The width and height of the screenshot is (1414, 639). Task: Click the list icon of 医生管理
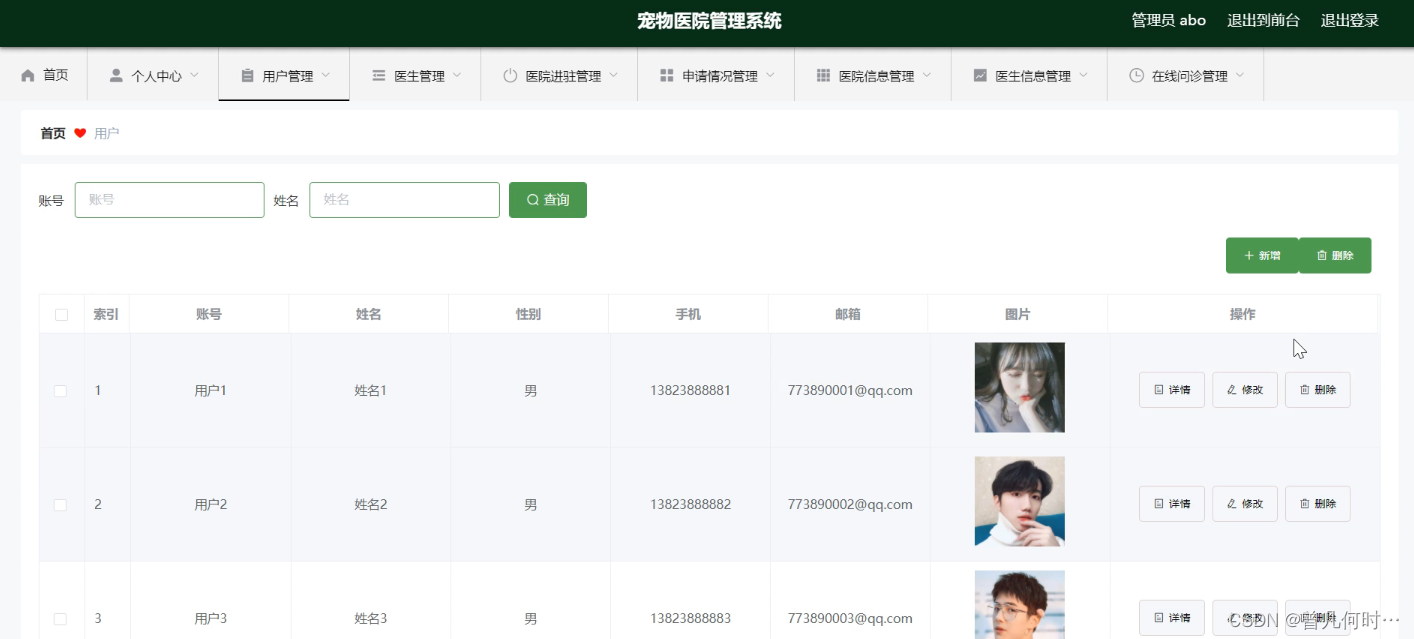[x=379, y=75]
